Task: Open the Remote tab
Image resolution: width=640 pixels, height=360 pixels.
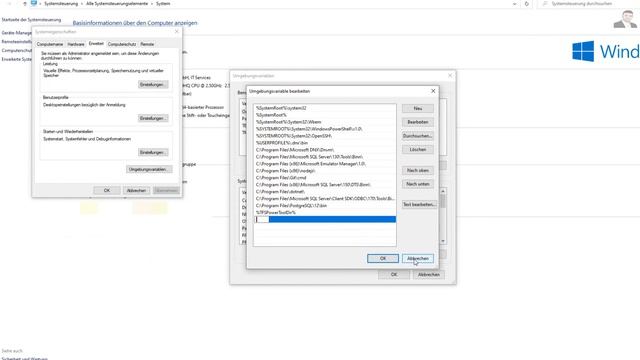Action: pos(147,44)
